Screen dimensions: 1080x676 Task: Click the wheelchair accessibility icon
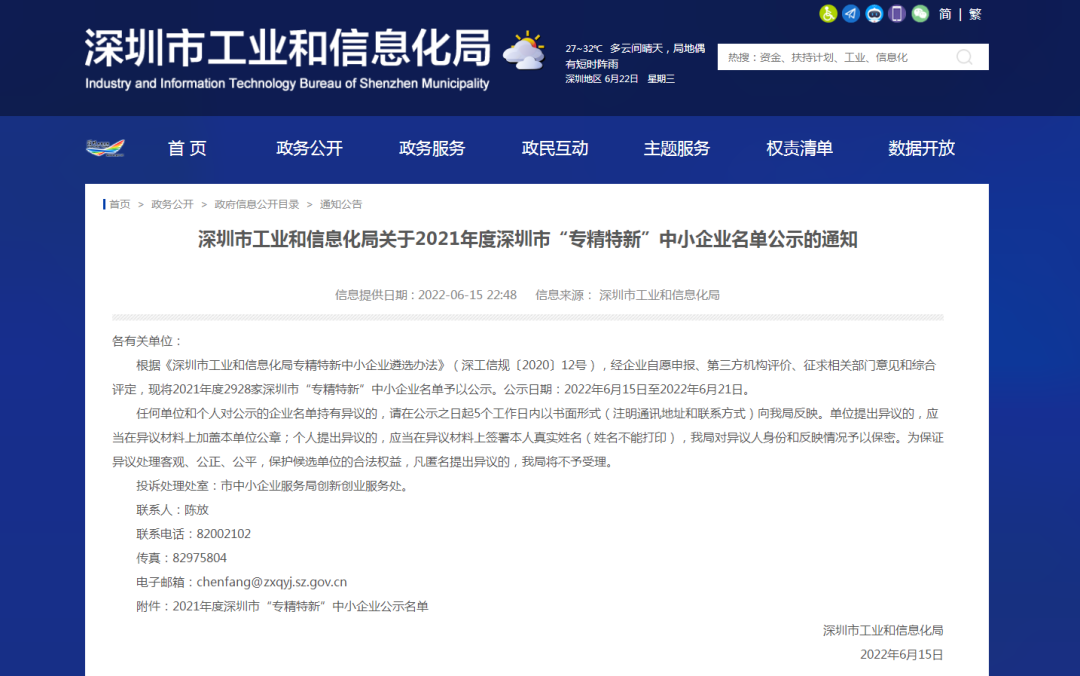[x=827, y=14]
